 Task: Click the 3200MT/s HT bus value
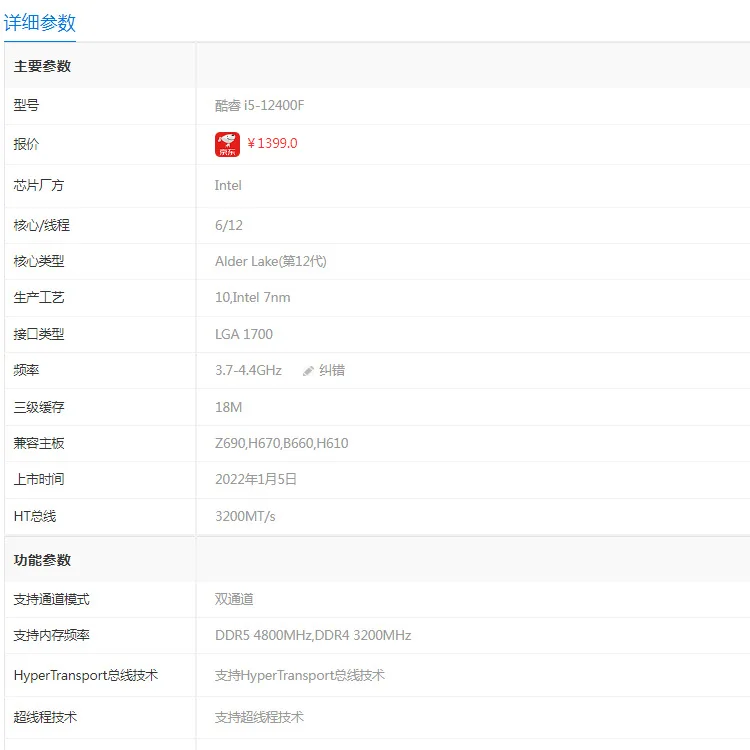[x=245, y=517]
